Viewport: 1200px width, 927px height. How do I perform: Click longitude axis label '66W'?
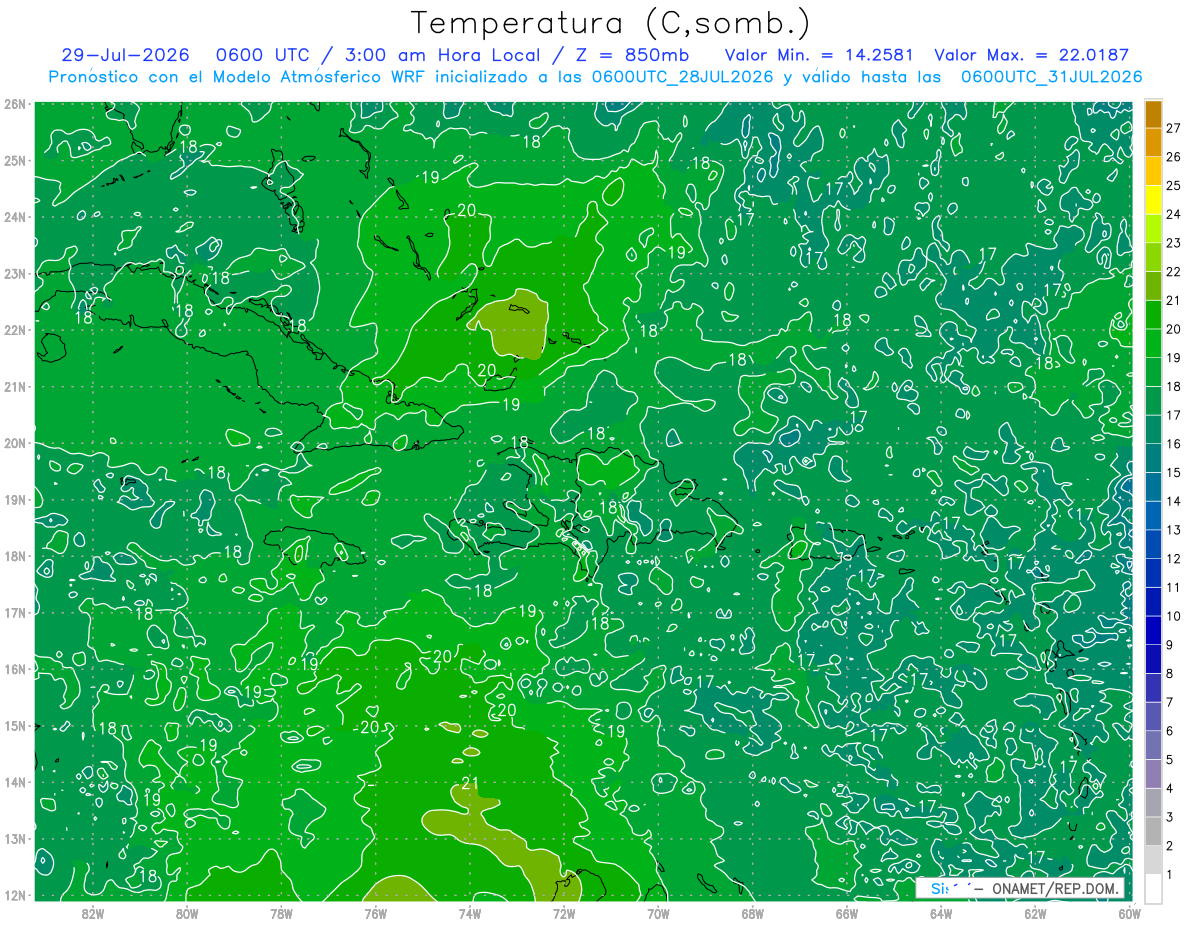tap(846, 913)
